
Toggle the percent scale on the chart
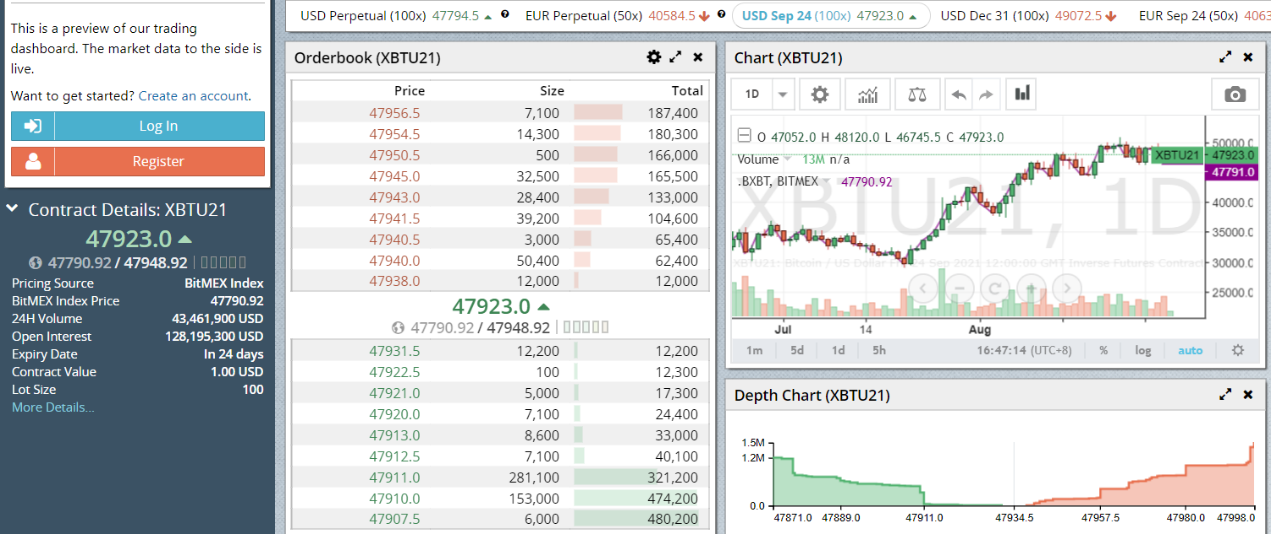click(x=1104, y=350)
